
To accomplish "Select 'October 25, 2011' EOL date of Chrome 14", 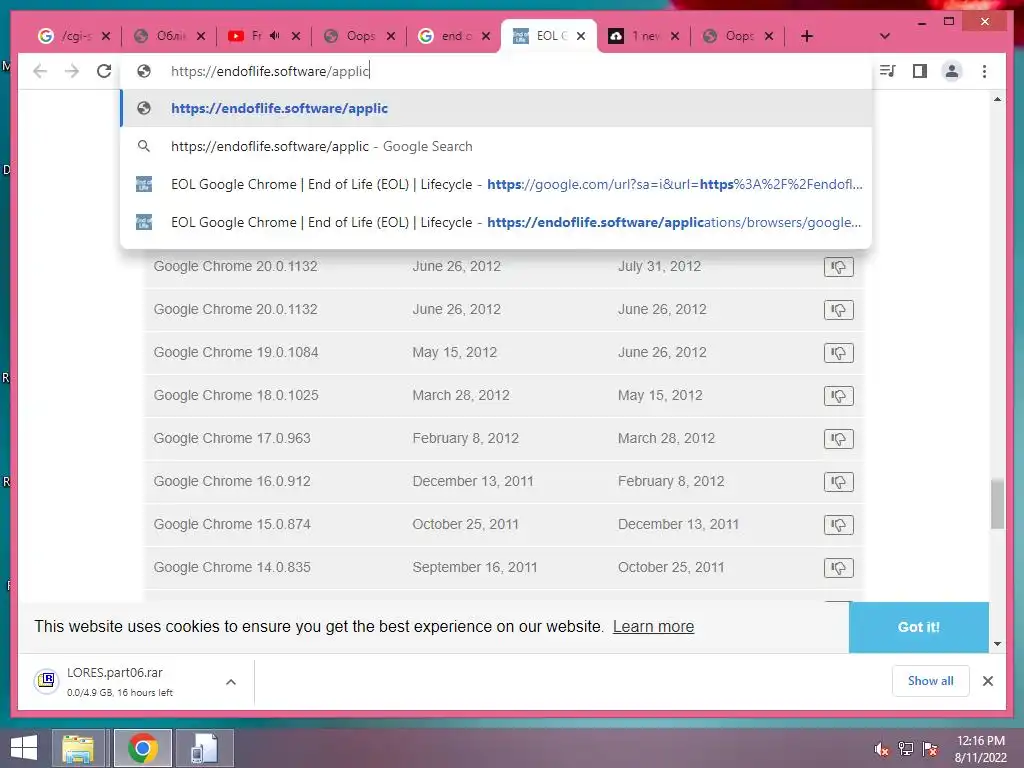I will point(671,568).
